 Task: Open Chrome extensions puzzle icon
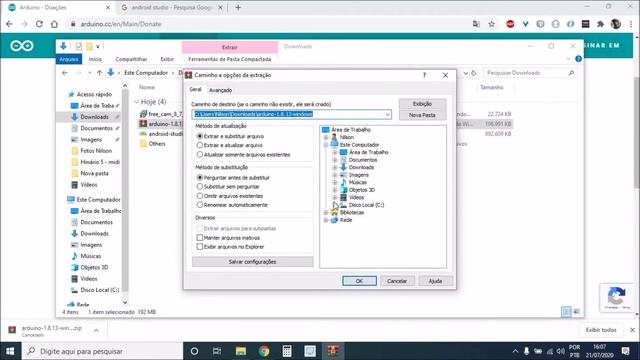click(600, 24)
